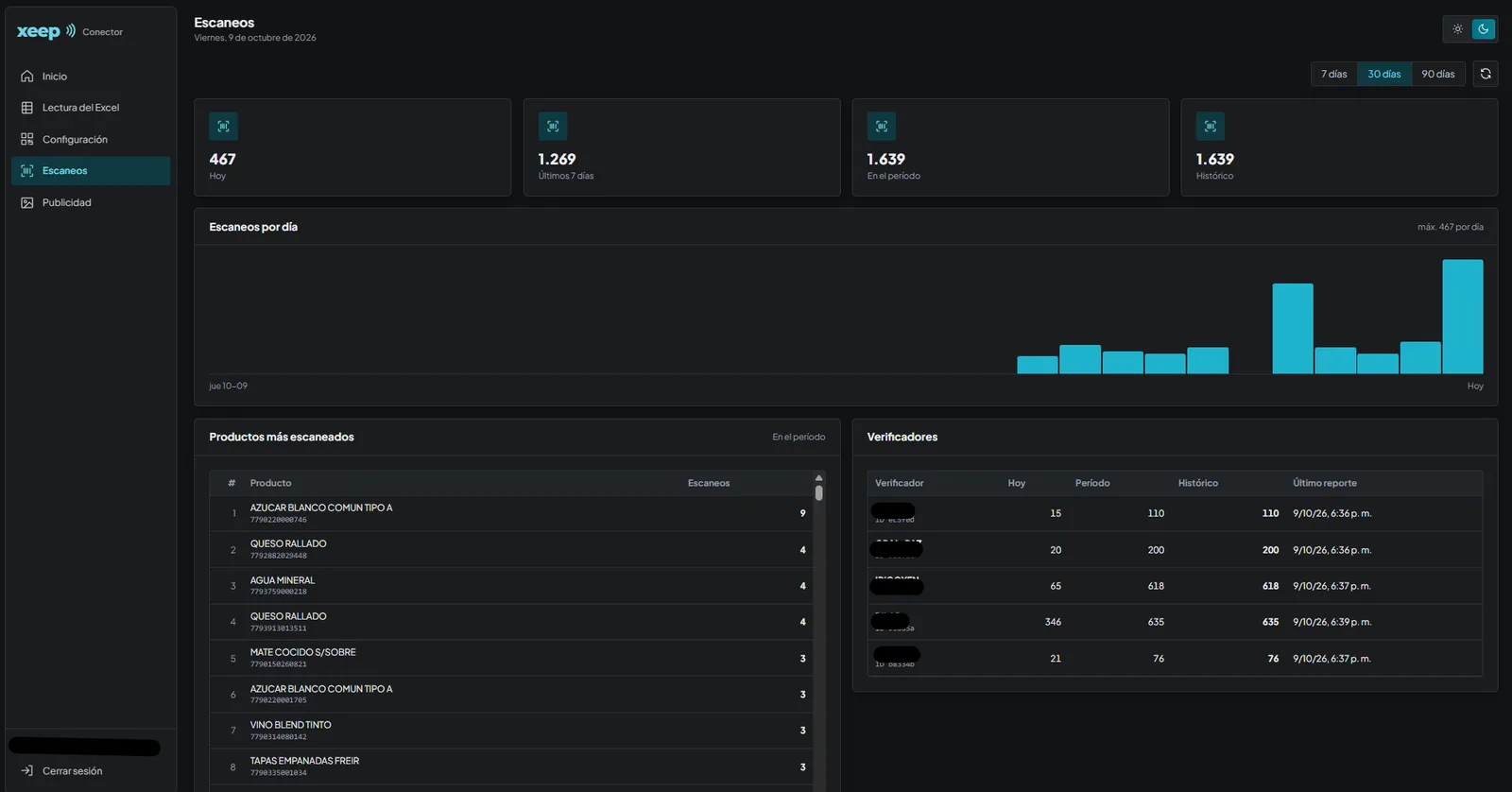Screen dimensions: 1512x792
Task: Click barcode 7790150260821 under MATE COCIDO
Action: [279, 664]
